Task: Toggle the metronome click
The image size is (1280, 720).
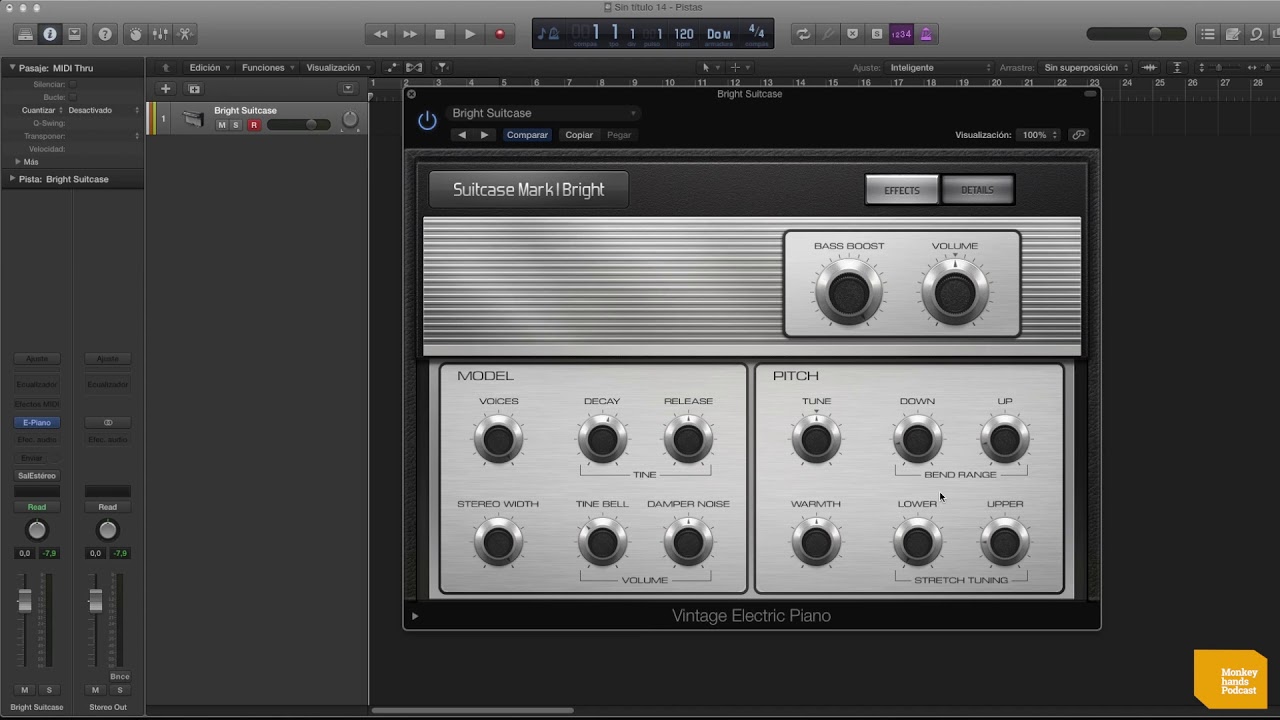Action: tap(926, 34)
